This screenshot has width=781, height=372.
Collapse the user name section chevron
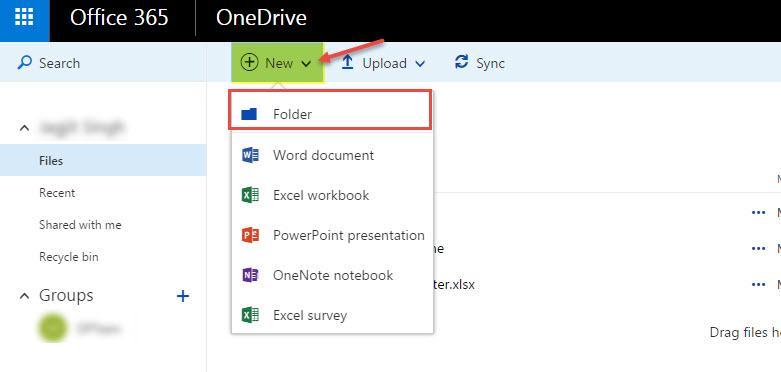[x=24, y=128]
